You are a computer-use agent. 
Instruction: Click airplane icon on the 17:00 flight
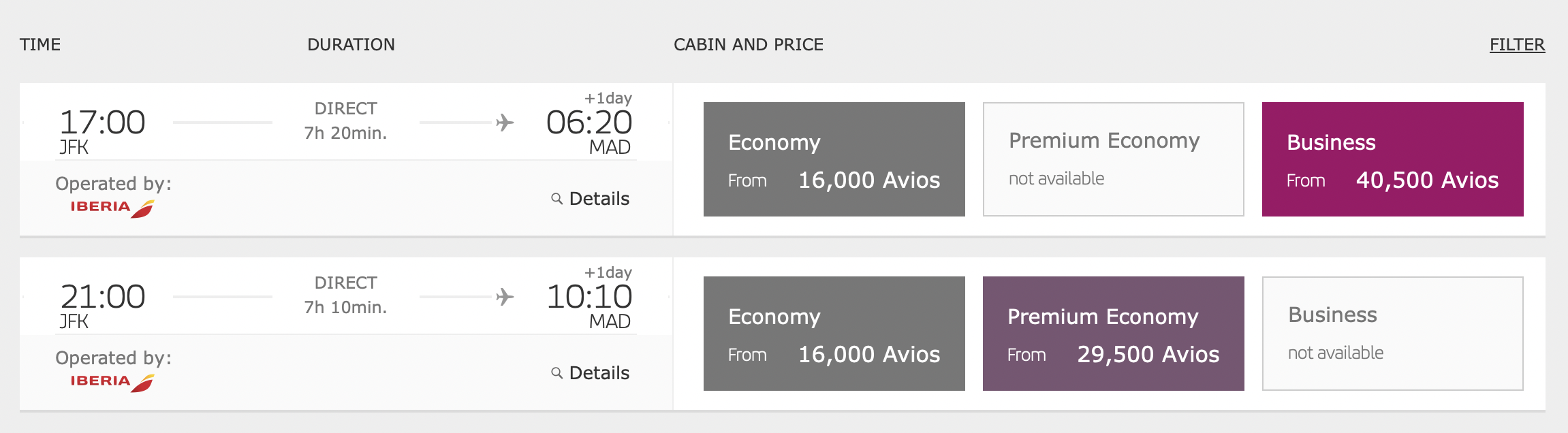(505, 123)
